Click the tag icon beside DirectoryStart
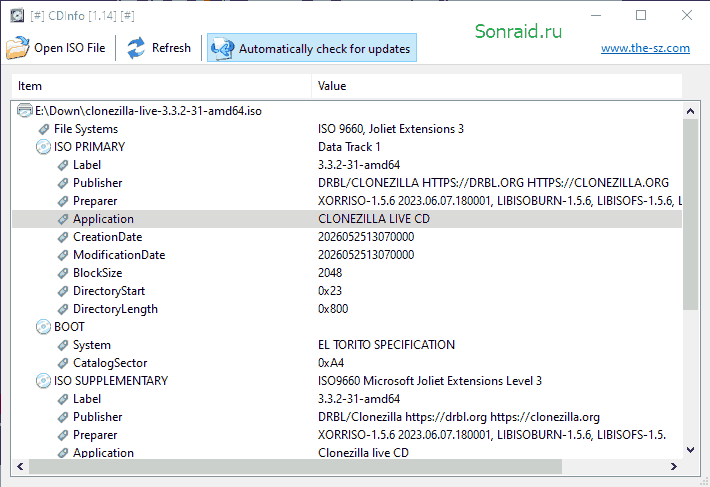Image resolution: width=710 pixels, height=487 pixels. point(63,291)
